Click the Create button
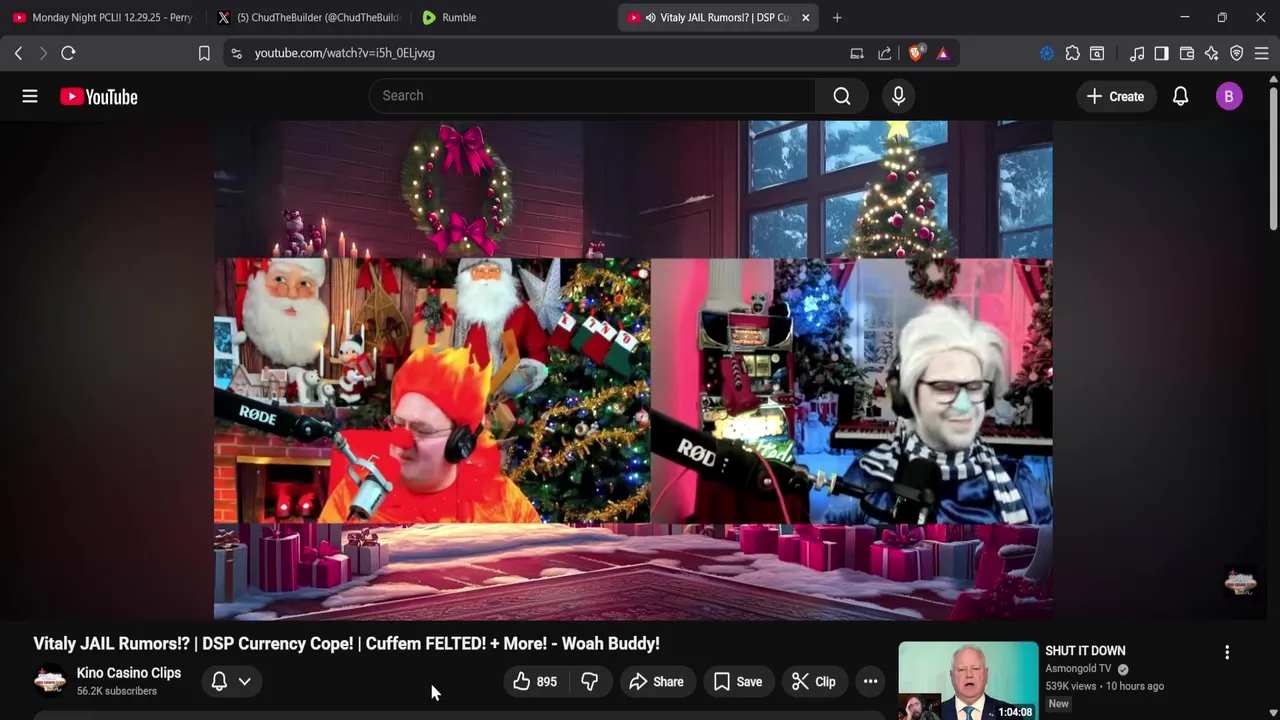The image size is (1280, 720). coord(1115,96)
